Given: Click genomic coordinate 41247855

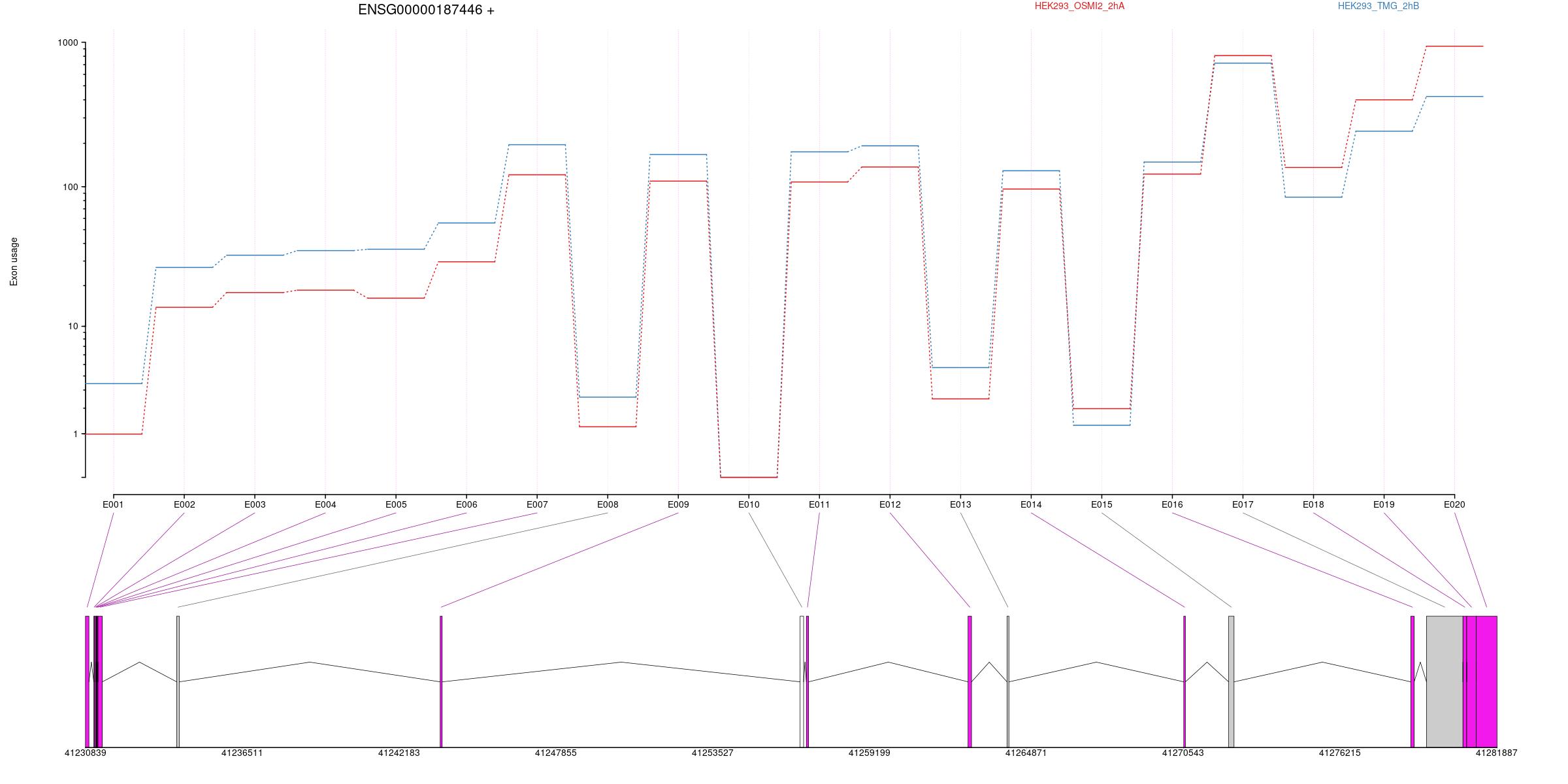Looking at the screenshot, I should (x=555, y=753).
